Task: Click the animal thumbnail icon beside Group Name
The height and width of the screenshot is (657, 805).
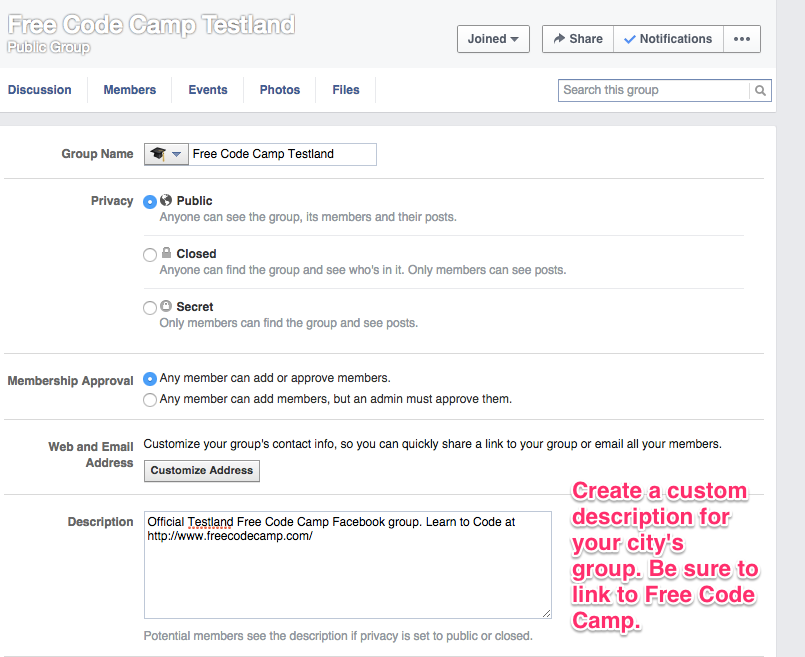Action: tap(158, 154)
